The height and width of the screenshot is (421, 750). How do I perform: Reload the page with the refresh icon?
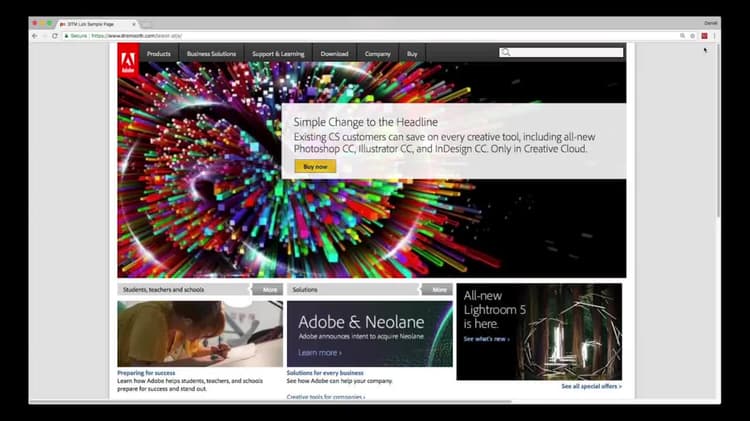(x=55, y=36)
